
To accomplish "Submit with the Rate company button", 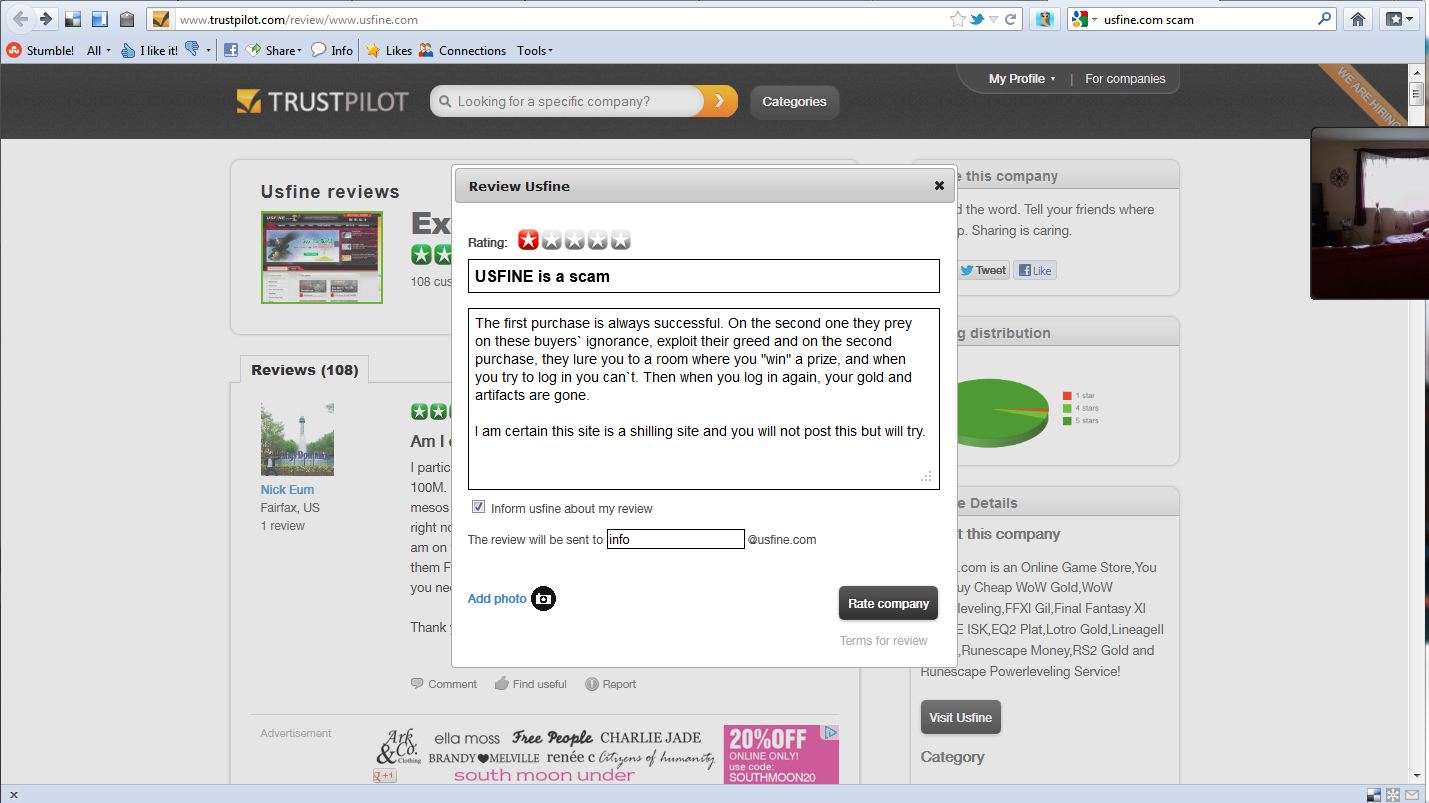I will coord(888,603).
